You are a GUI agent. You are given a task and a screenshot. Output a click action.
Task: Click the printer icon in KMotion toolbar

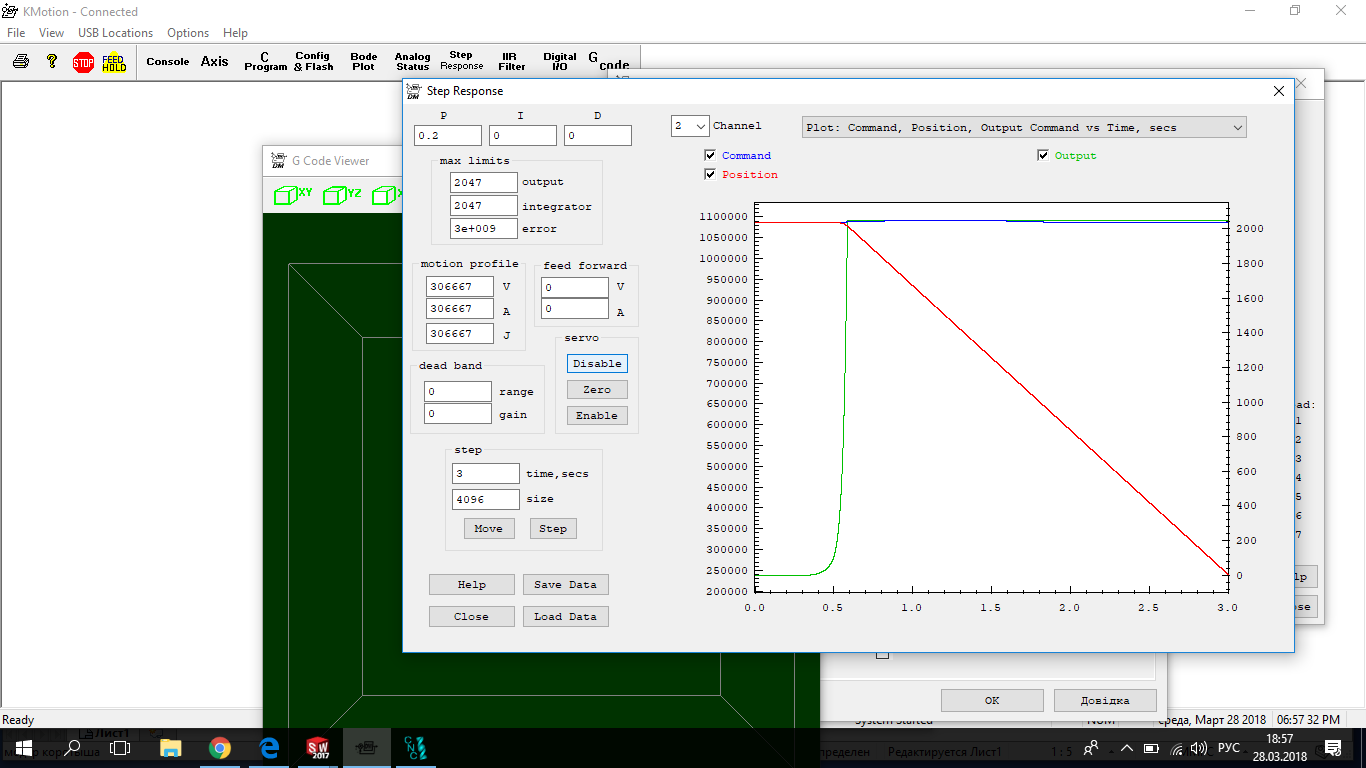coord(21,62)
